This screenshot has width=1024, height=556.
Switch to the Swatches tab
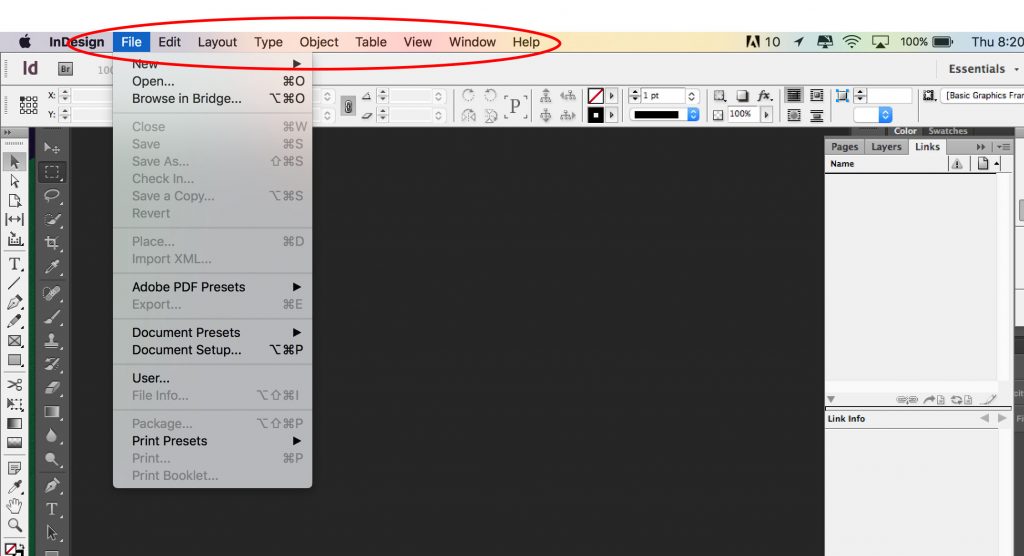click(948, 131)
